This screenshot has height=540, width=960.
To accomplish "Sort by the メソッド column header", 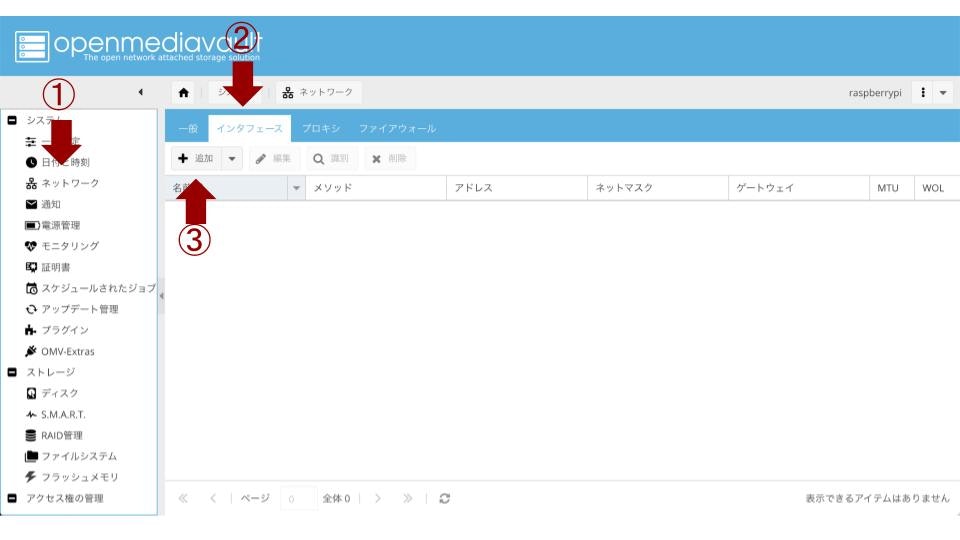I will (376, 188).
